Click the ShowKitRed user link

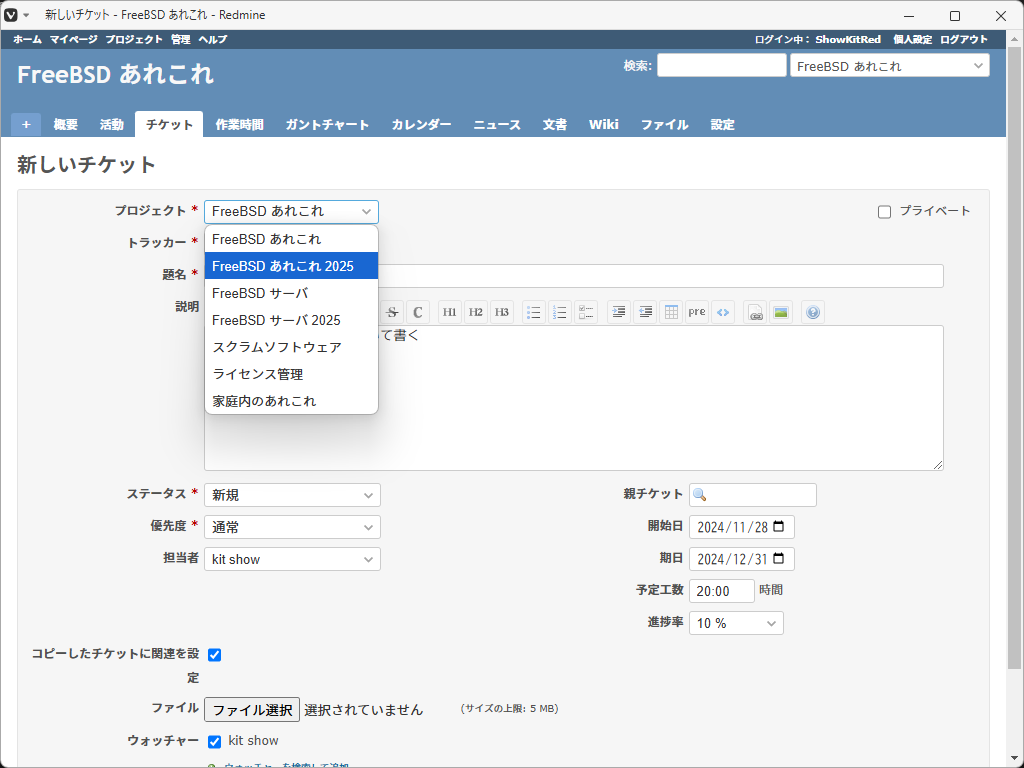click(848, 39)
